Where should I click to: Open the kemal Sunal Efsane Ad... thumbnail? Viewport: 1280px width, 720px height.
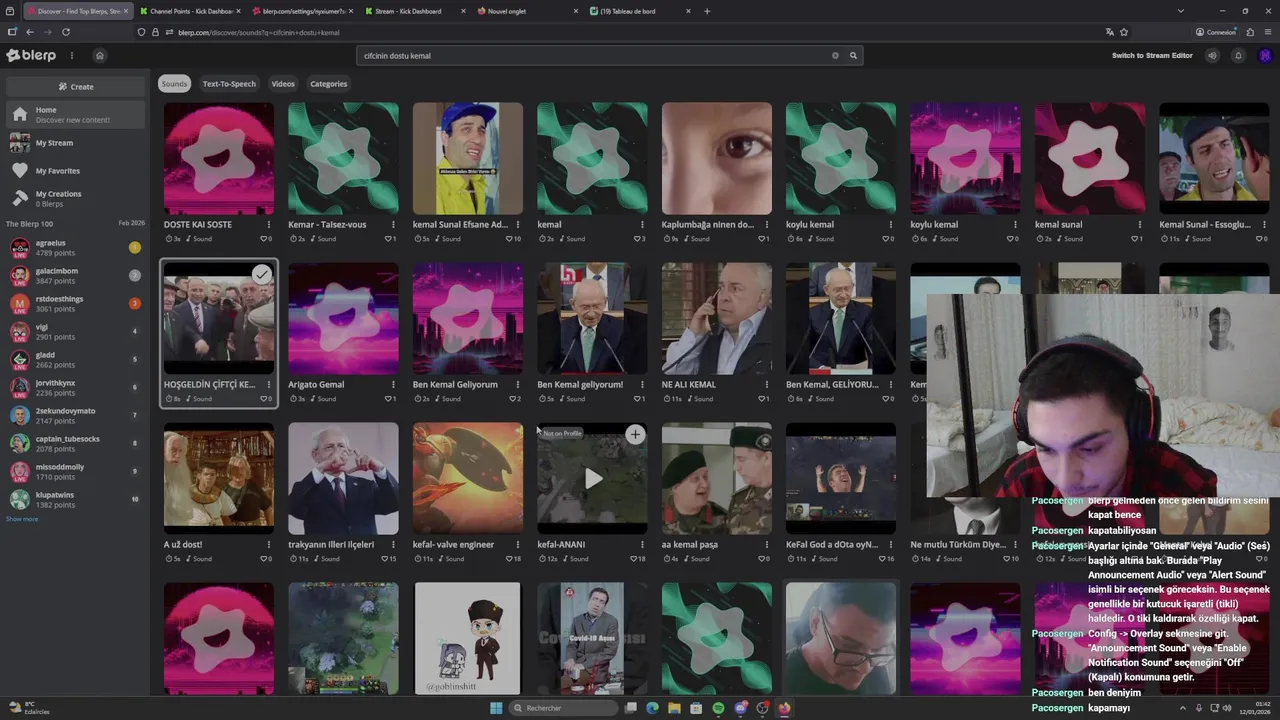pyautogui.click(x=468, y=158)
